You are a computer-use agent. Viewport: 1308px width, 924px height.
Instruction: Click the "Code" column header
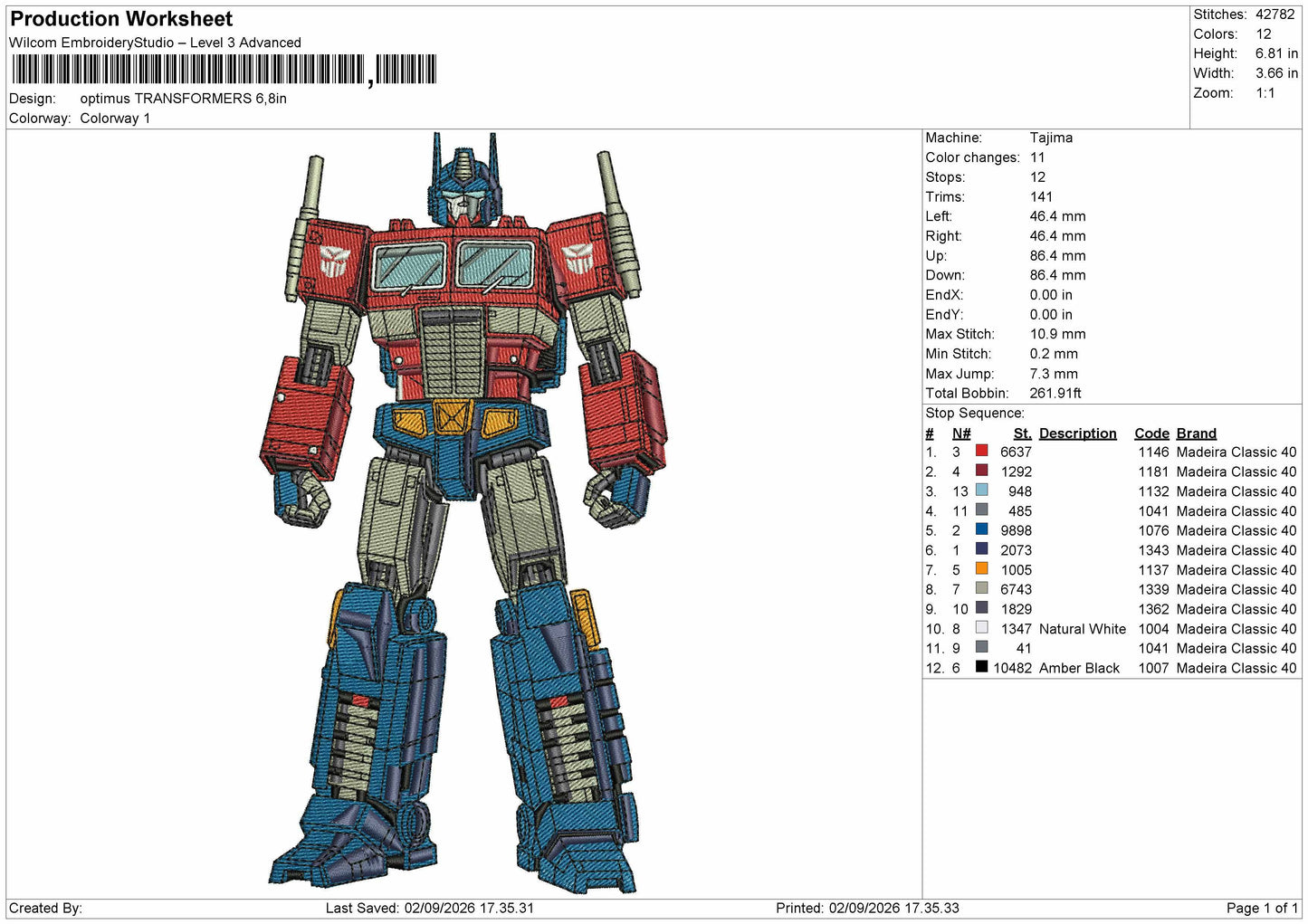pyautogui.click(x=1152, y=433)
